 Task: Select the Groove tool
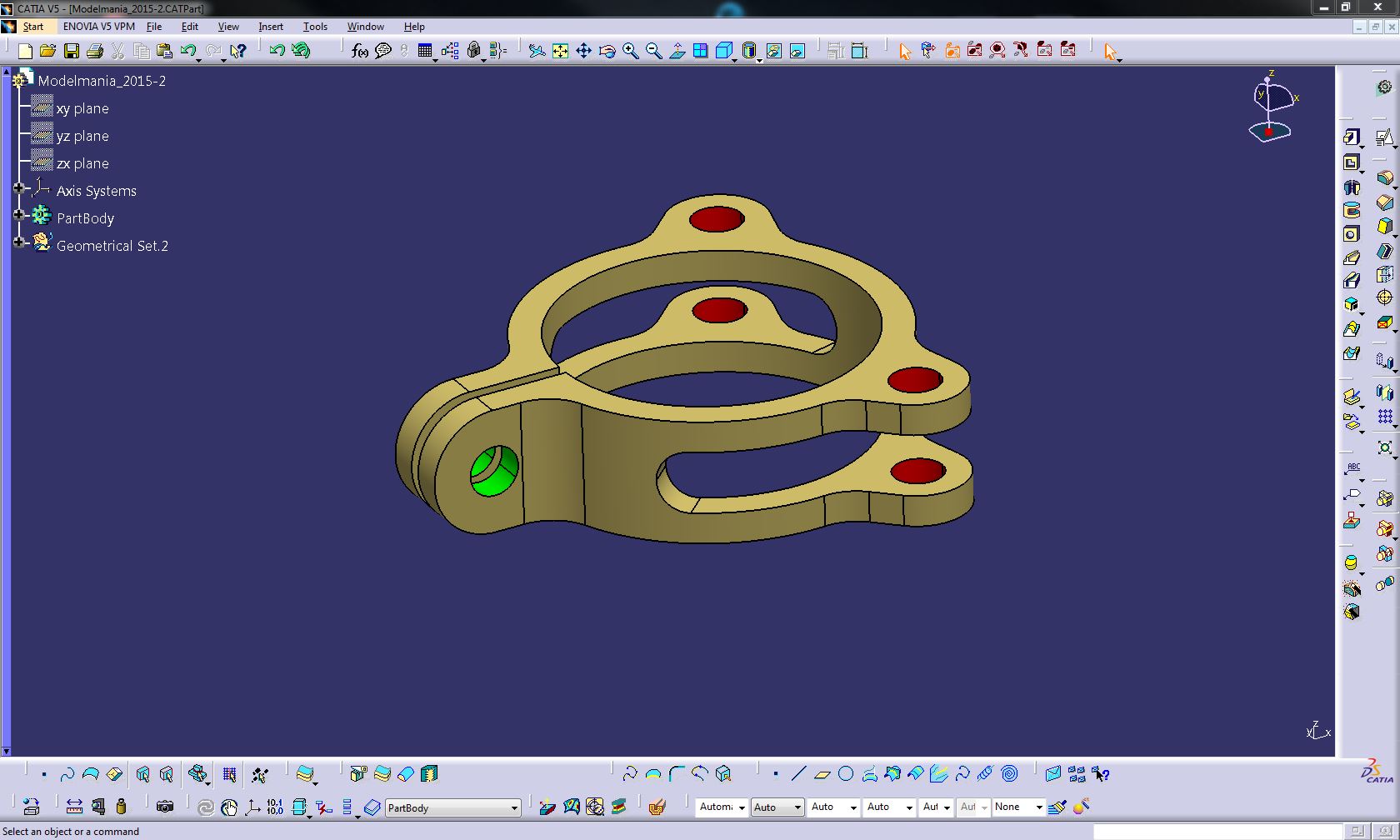click(1352, 210)
